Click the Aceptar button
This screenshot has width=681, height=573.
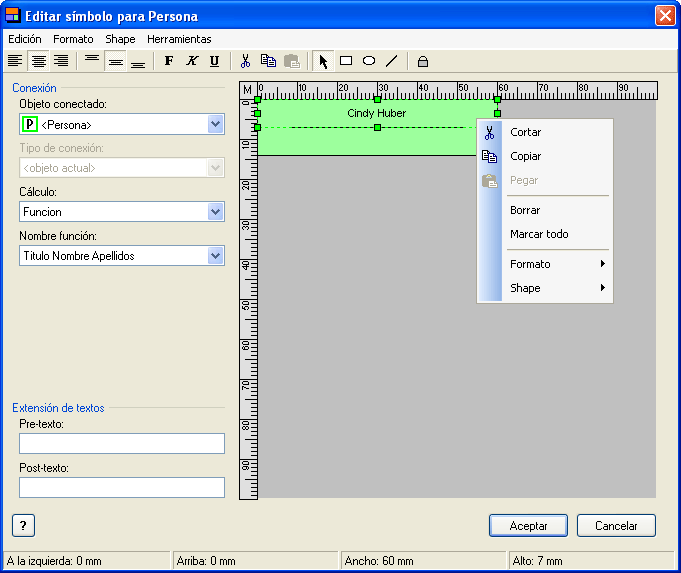(528, 526)
